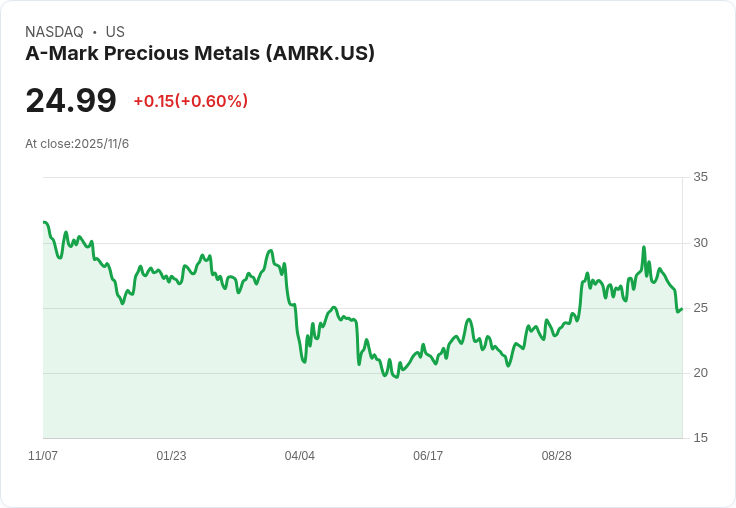The height and width of the screenshot is (508, 736).
Task: Click the +0.15(+0.60%) change value
Action: click(191, 101)
